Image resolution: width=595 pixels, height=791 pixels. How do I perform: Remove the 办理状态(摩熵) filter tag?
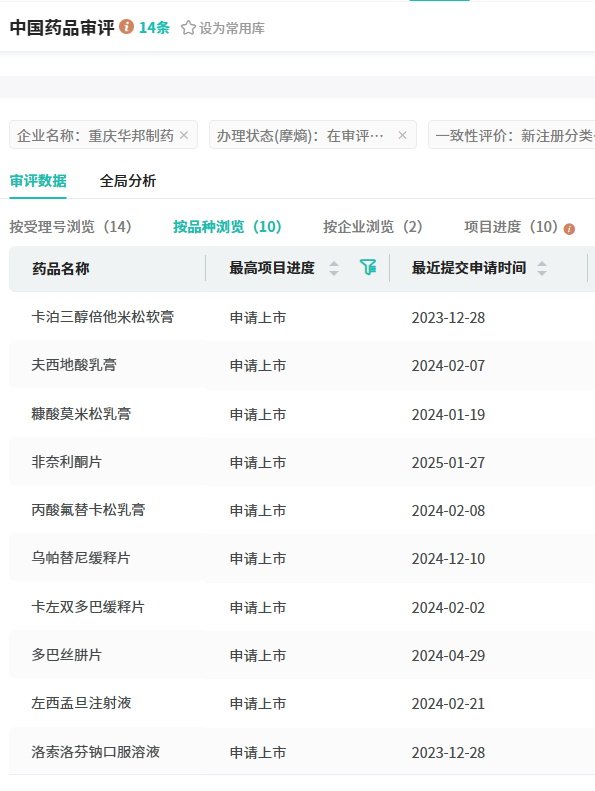pyautogui.click(x=402, y=135)
